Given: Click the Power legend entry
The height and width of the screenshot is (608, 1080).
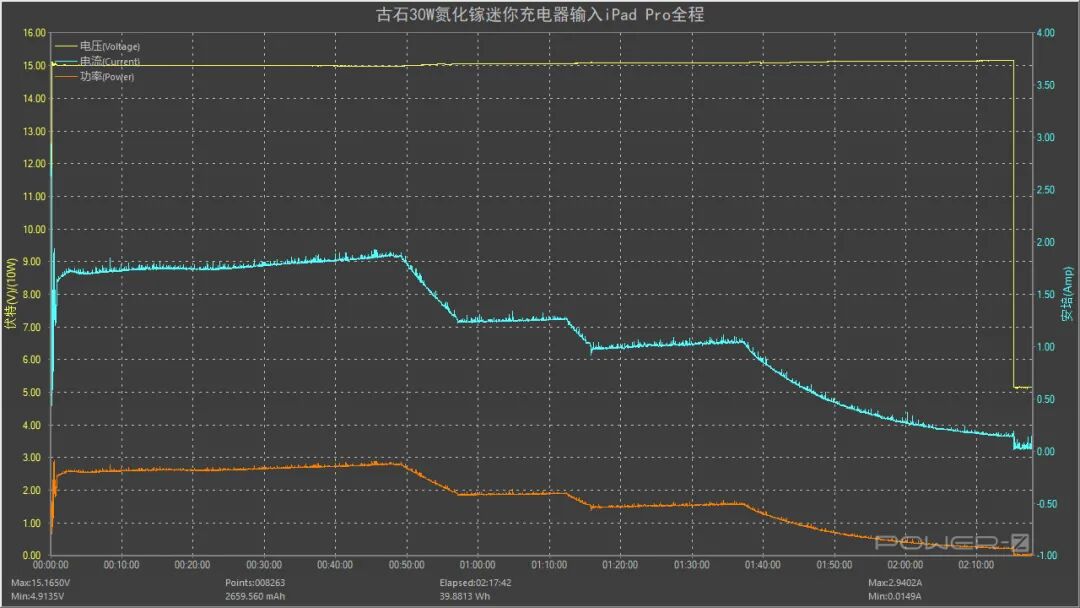Looking at the screenshot, I should pos(94,76).
